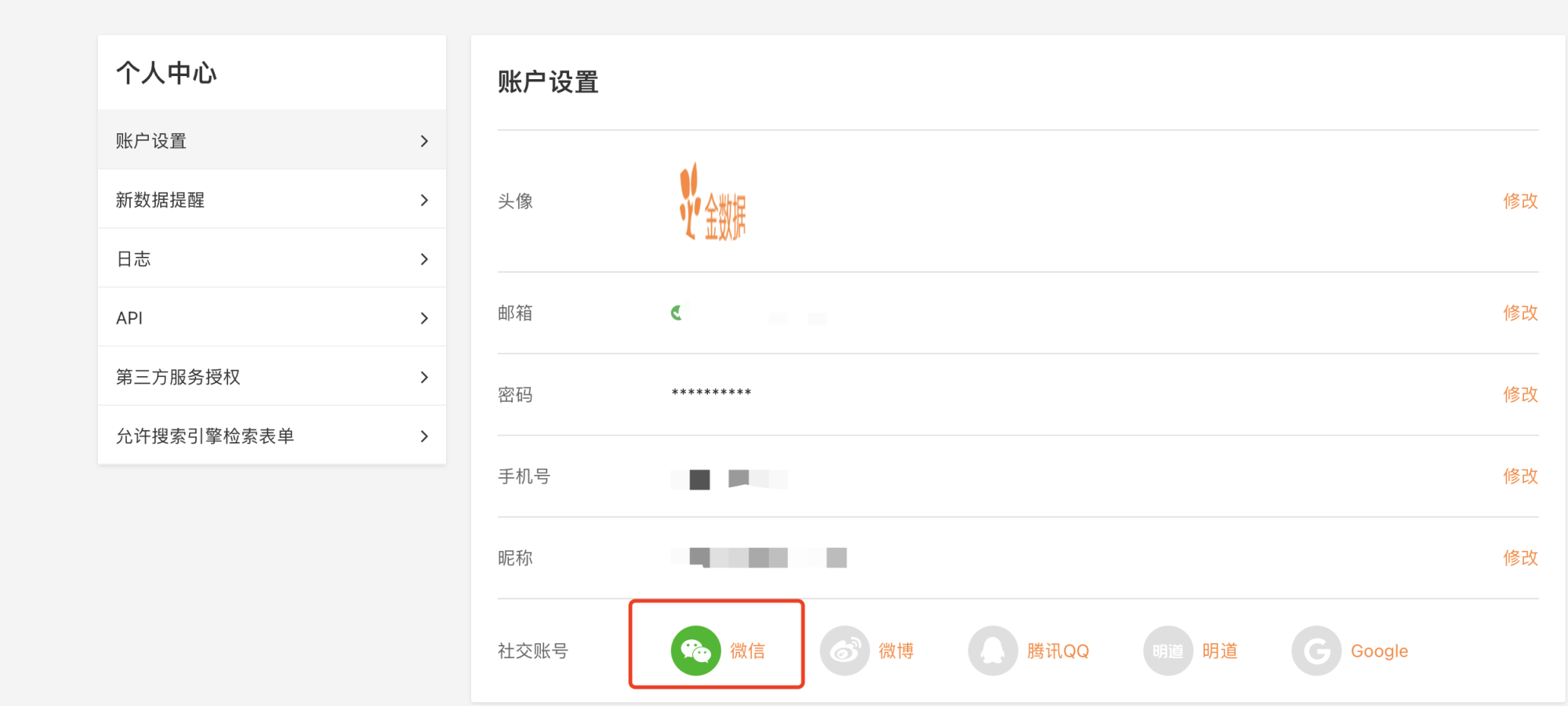Open the 允许搜索引擎检索表单 menu item

tap(272, 436)
